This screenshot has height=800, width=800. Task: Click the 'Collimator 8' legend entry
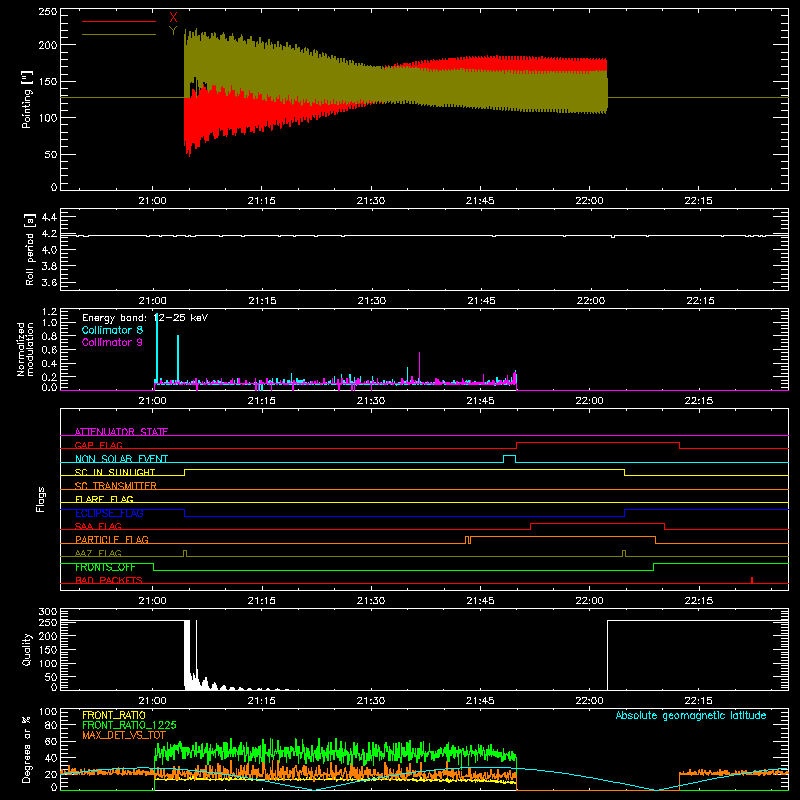tap(112, 330)
